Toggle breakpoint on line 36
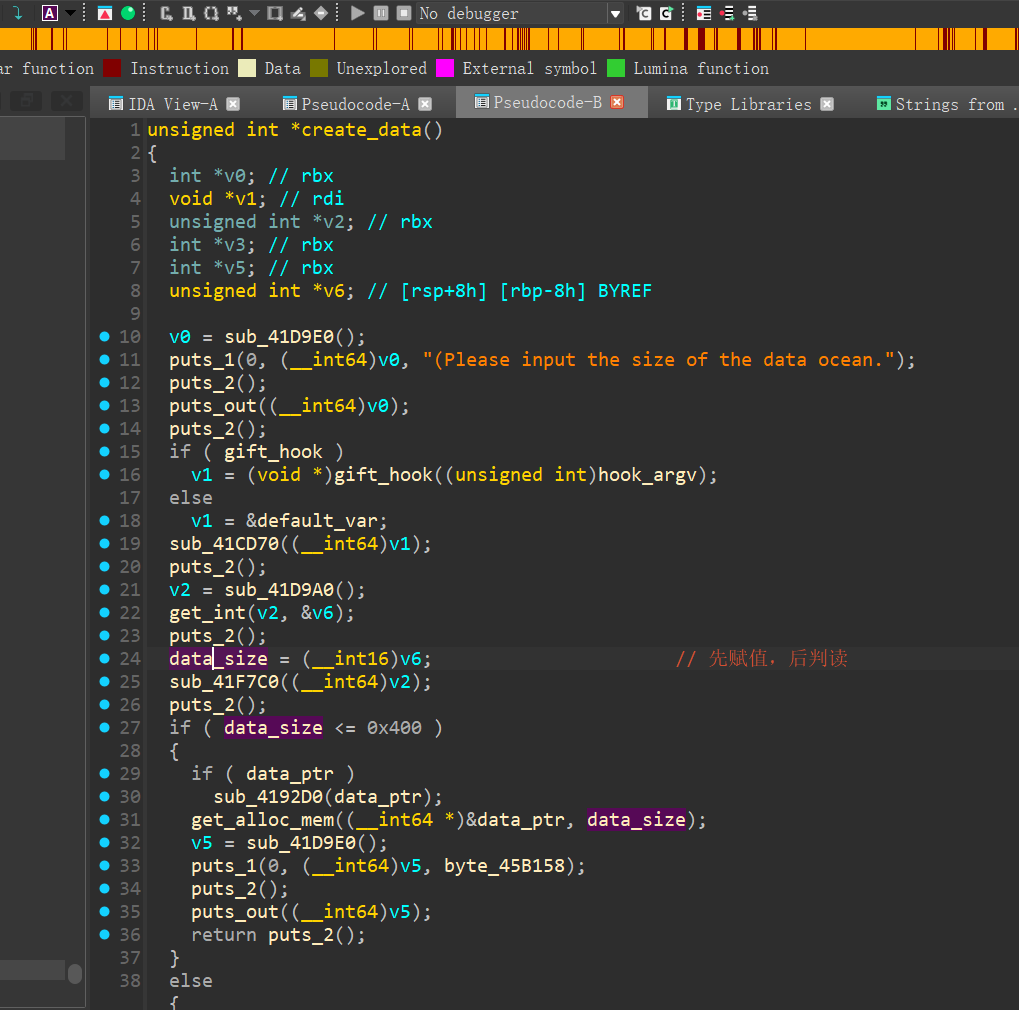This screenshot has width=1019, height=1010. pos(105,935)
